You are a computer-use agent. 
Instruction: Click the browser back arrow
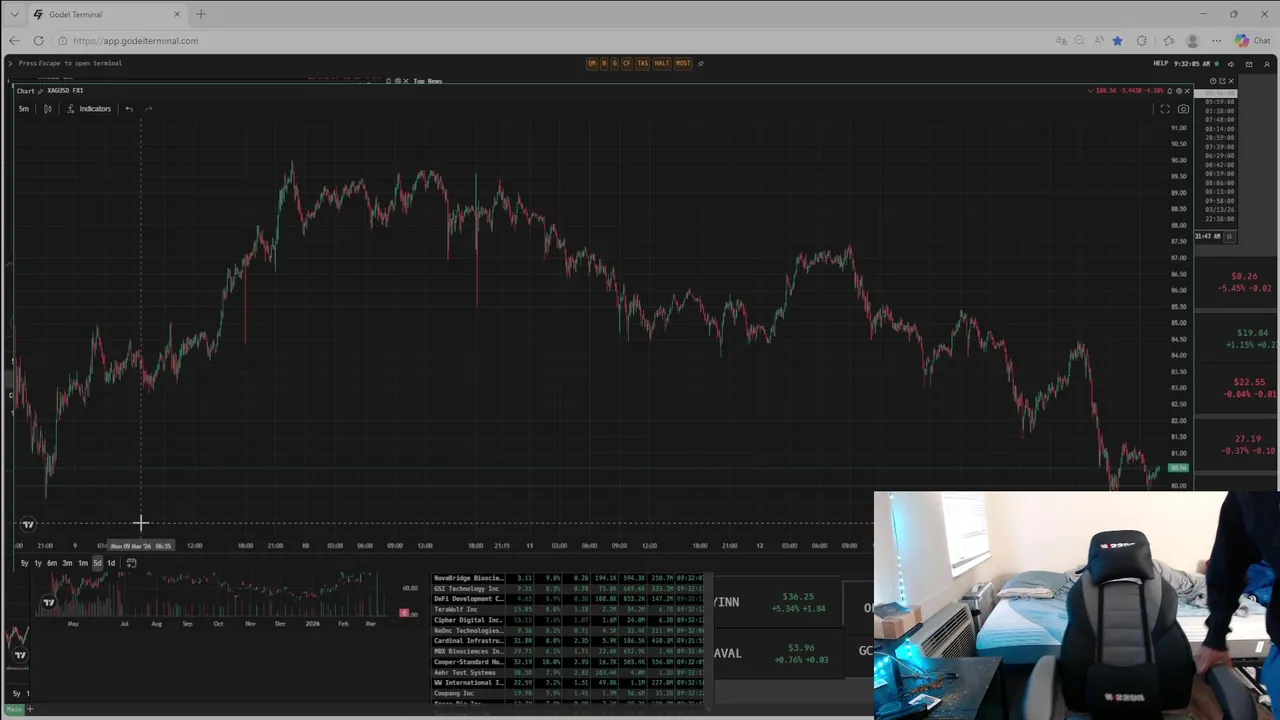click(x=14, y=41)
